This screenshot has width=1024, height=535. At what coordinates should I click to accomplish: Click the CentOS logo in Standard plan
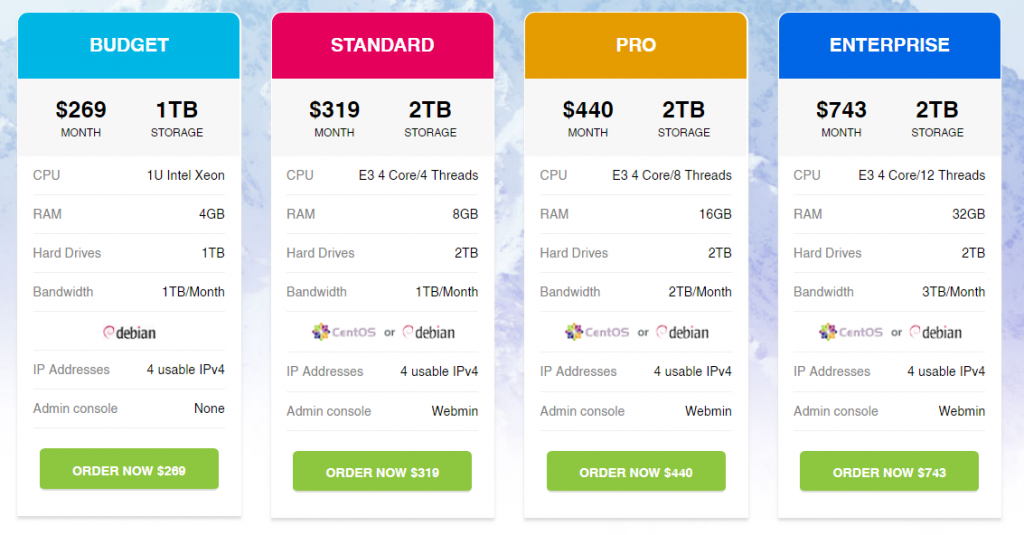point(344,332)
